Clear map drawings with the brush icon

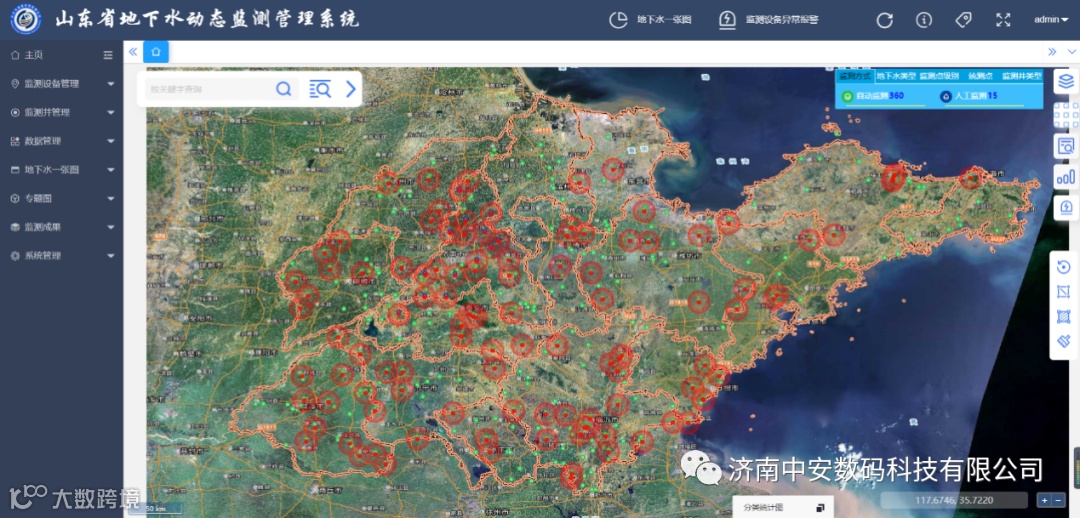click(1063, 341)
